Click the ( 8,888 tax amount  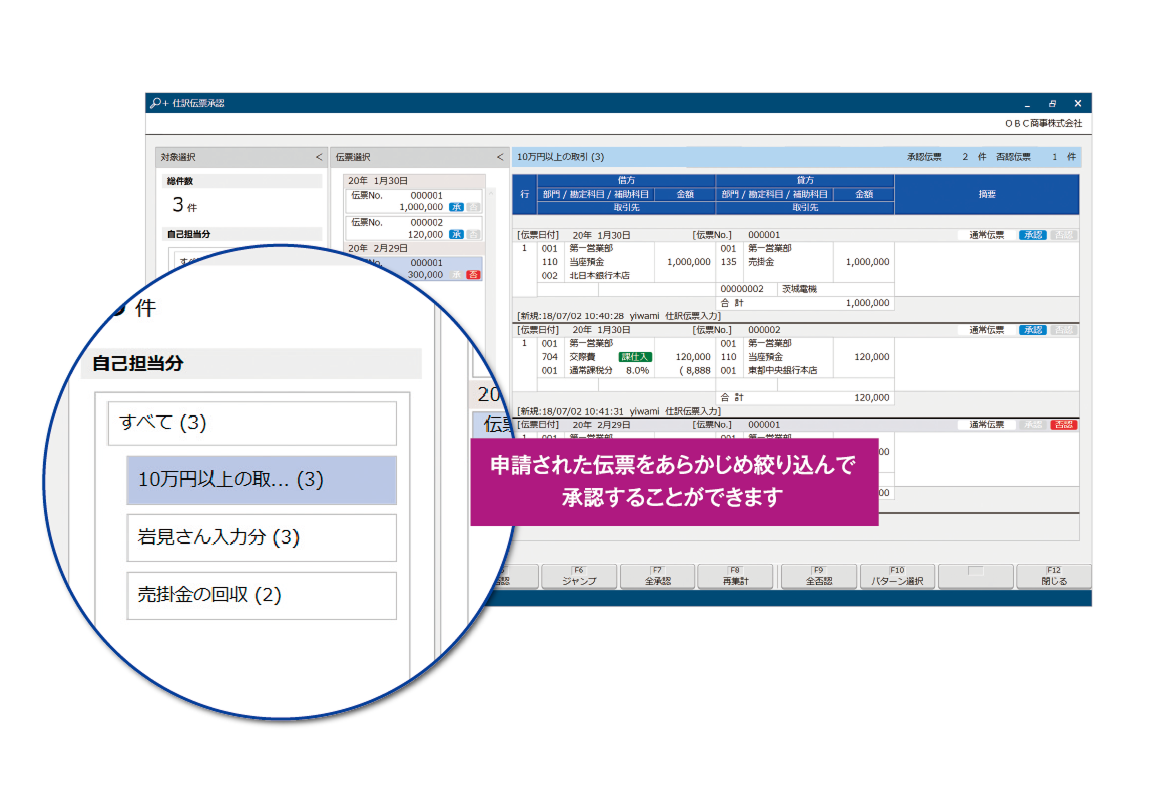coord(694,371)
